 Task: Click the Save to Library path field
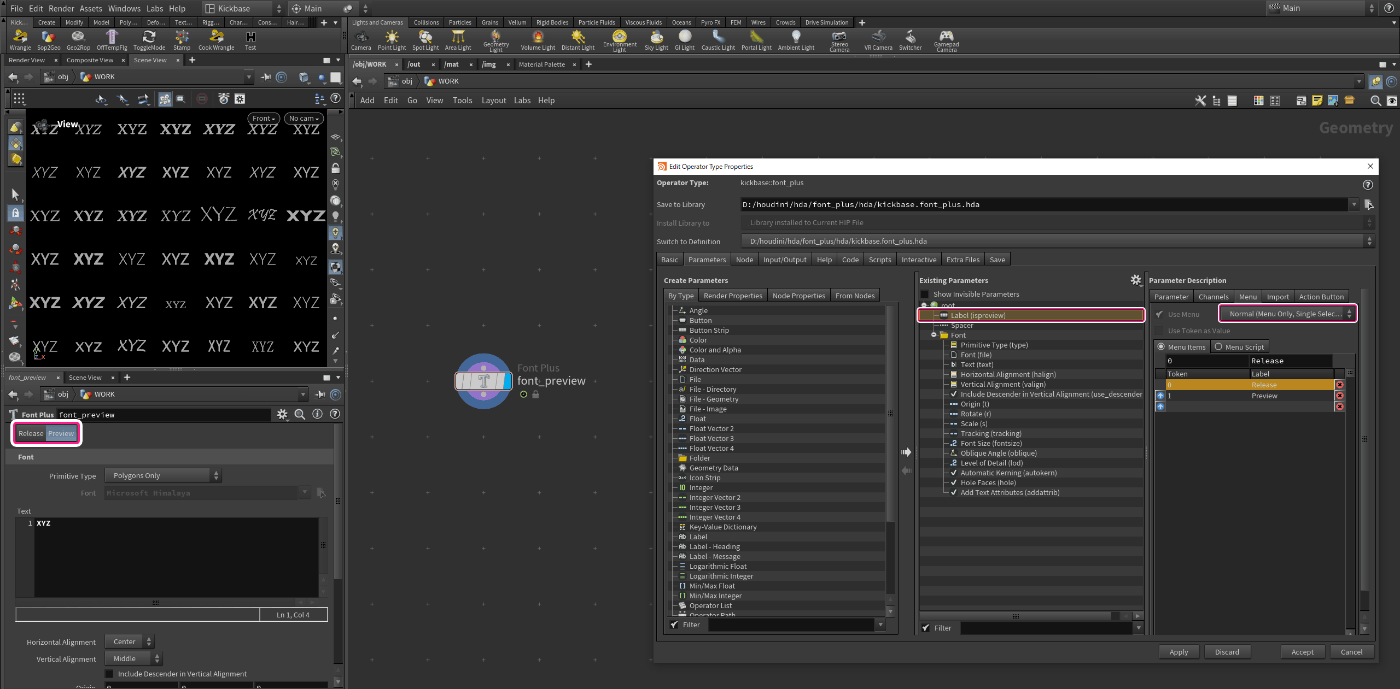1044,204
